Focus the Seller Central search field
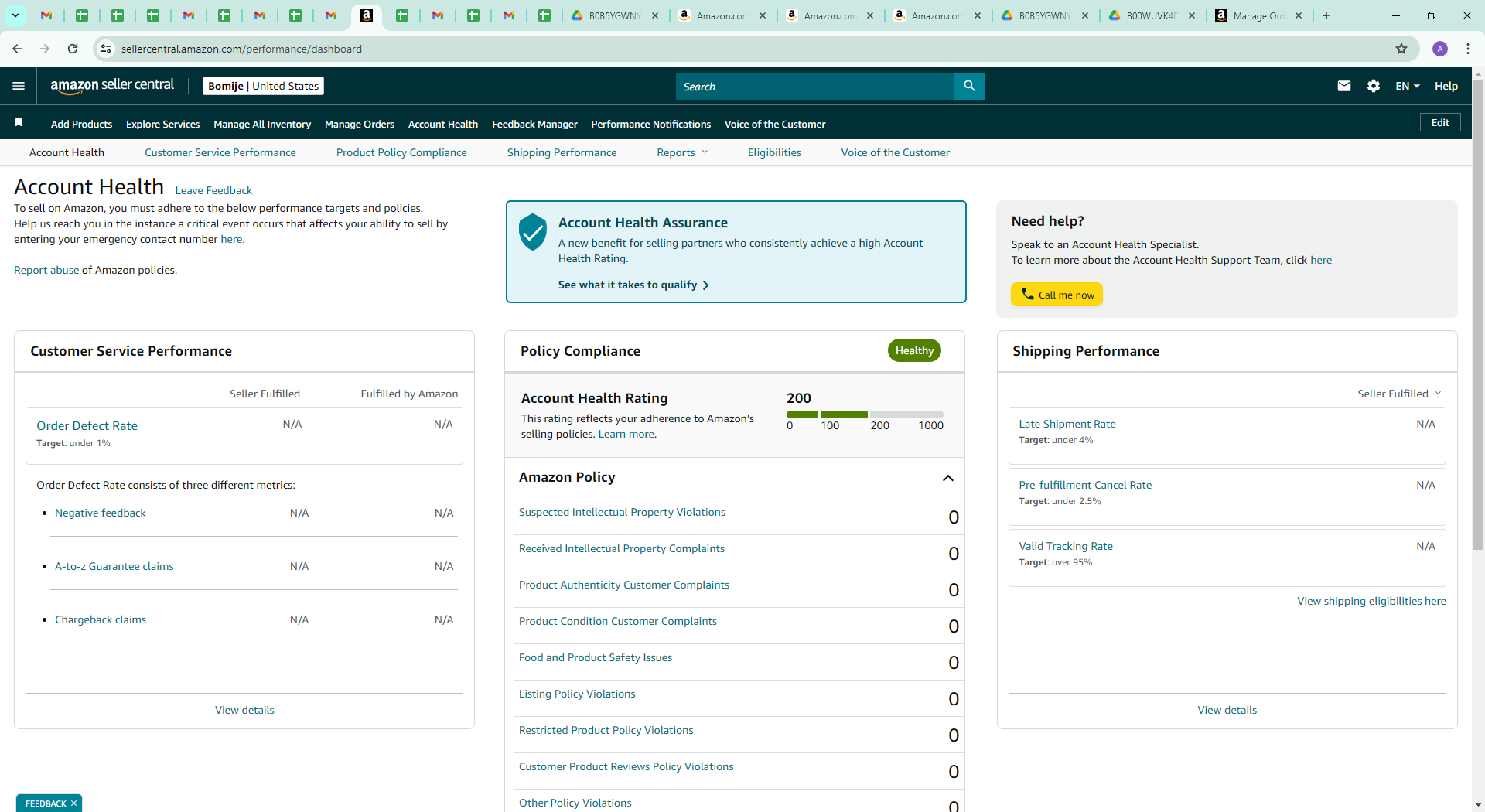The image size is (1485, 812). pyautogui.click(x=815, y=86)
